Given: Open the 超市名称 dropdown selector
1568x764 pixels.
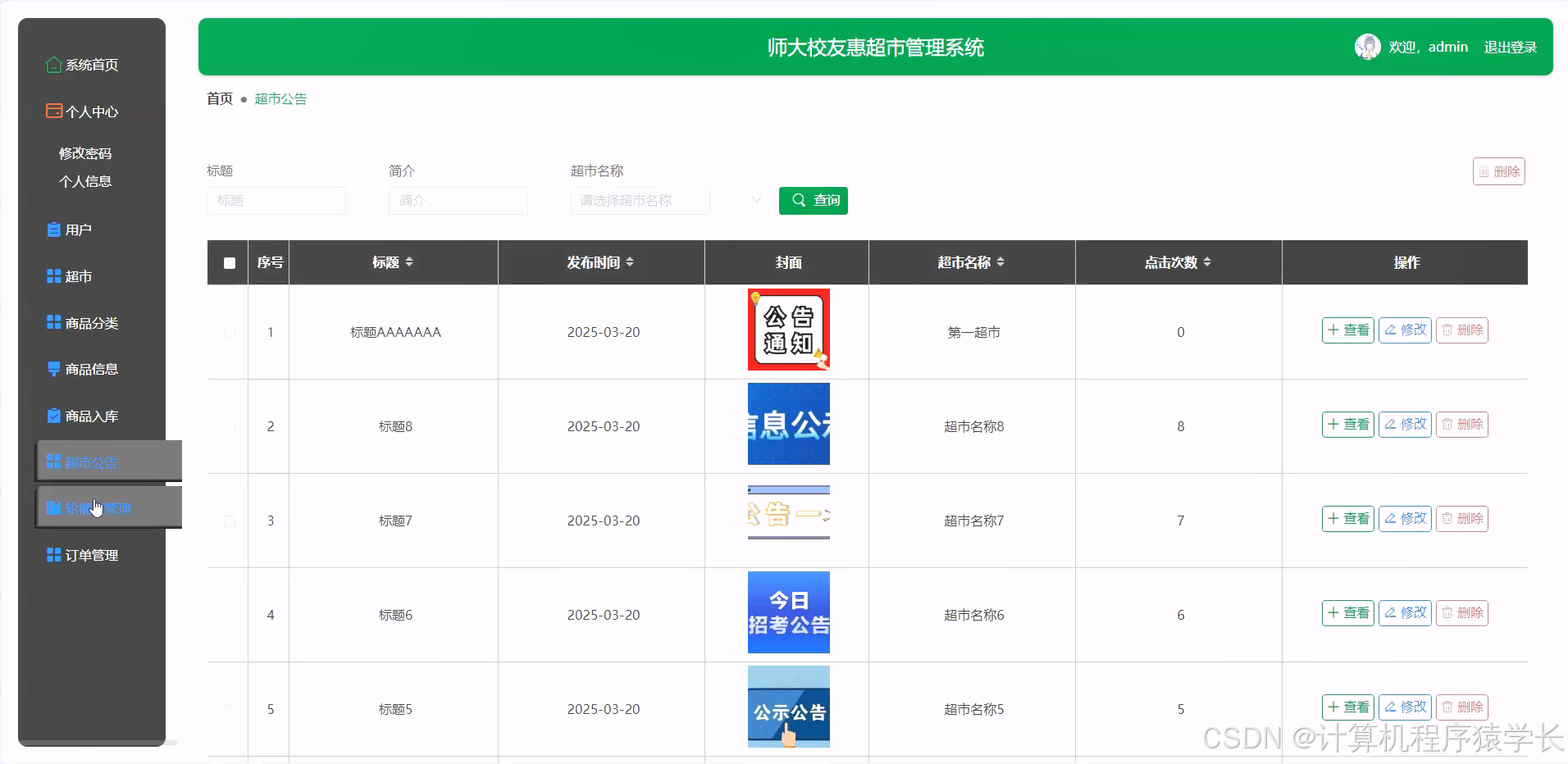Looking at the screenshot, I should [x=640, y=200].
